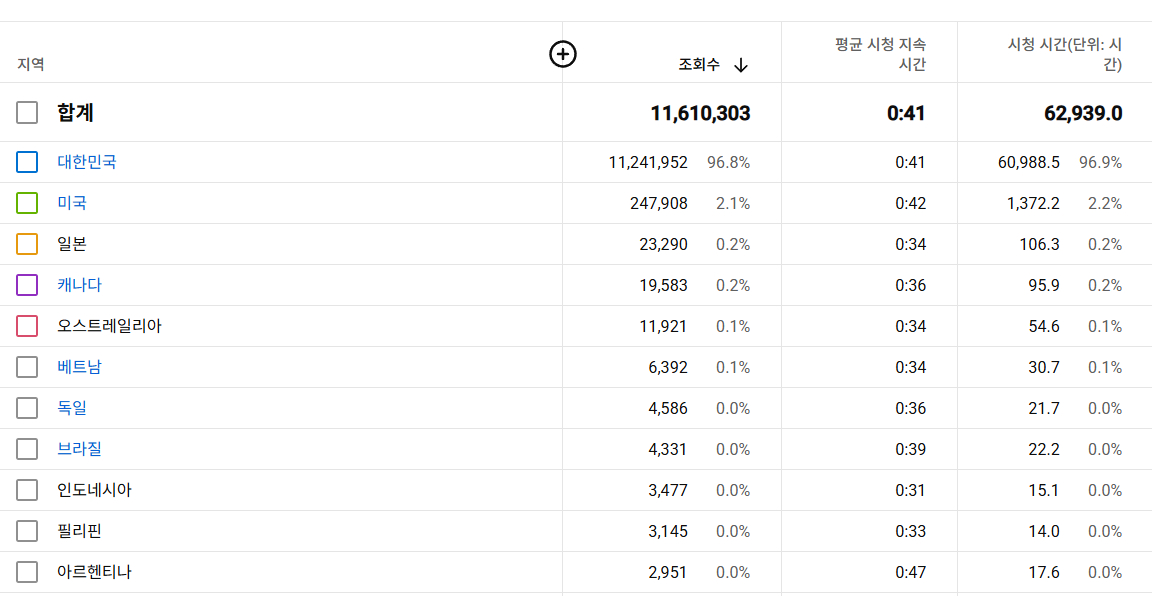Image resolution: width=1152 pixels, height=596 pixels.
Task: Toggle the 합계 total checkbox
Action: (27, 112)
